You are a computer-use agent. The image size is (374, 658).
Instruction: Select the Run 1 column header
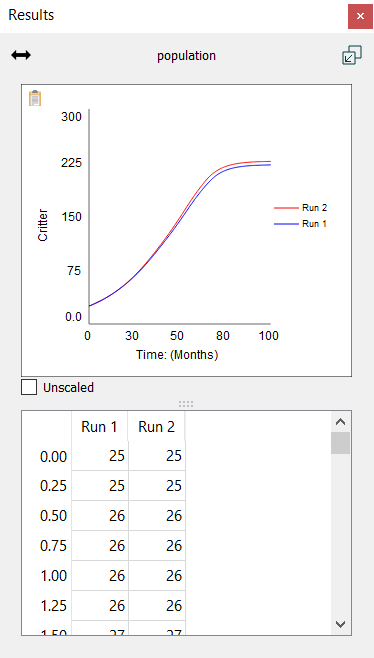point(99,427)
